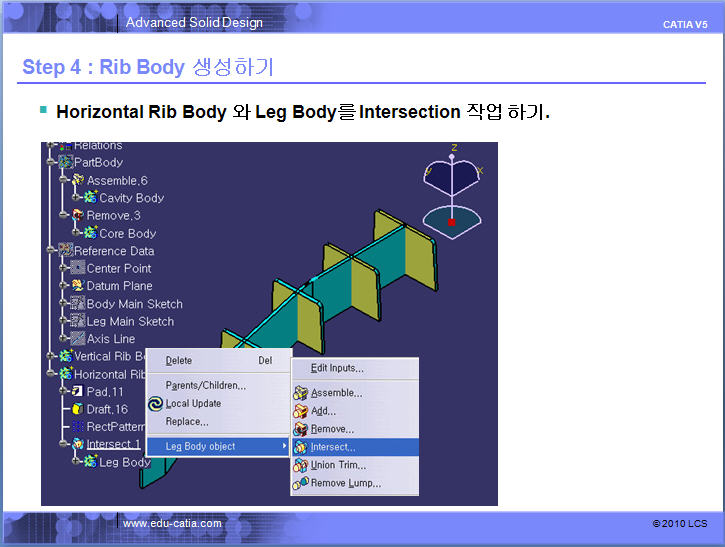Select Edit Inputs... in the submenu
This screenshot has height=547, width=725.
tap(337, 368)
